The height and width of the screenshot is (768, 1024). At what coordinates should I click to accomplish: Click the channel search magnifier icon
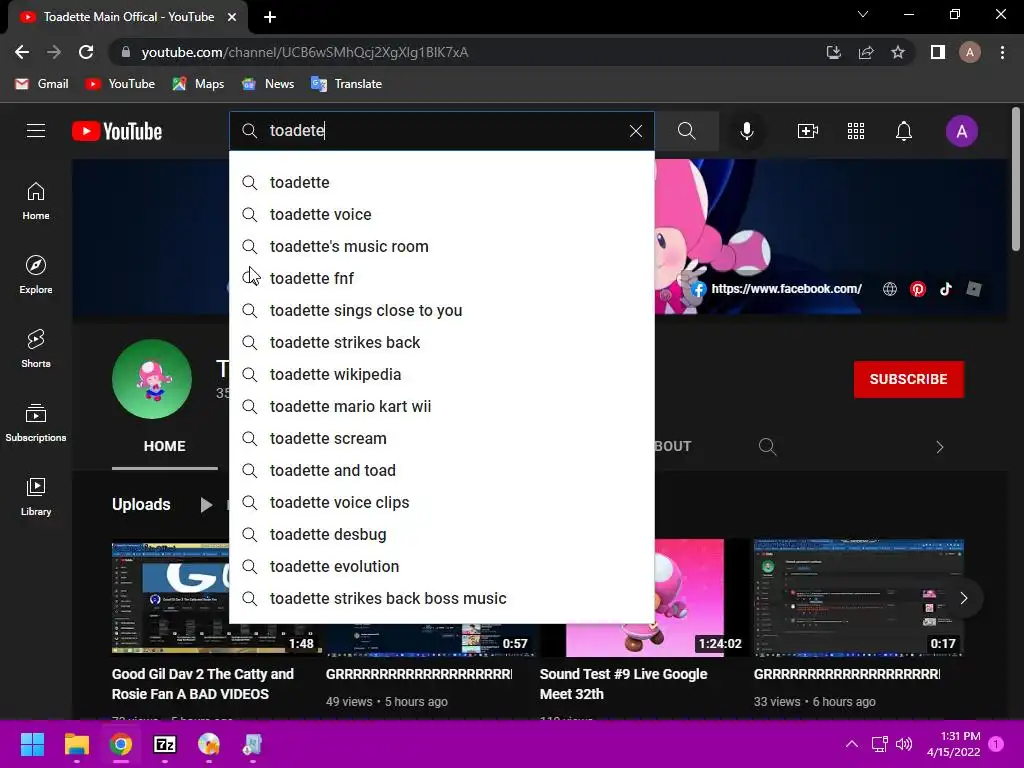click(767, 447)
